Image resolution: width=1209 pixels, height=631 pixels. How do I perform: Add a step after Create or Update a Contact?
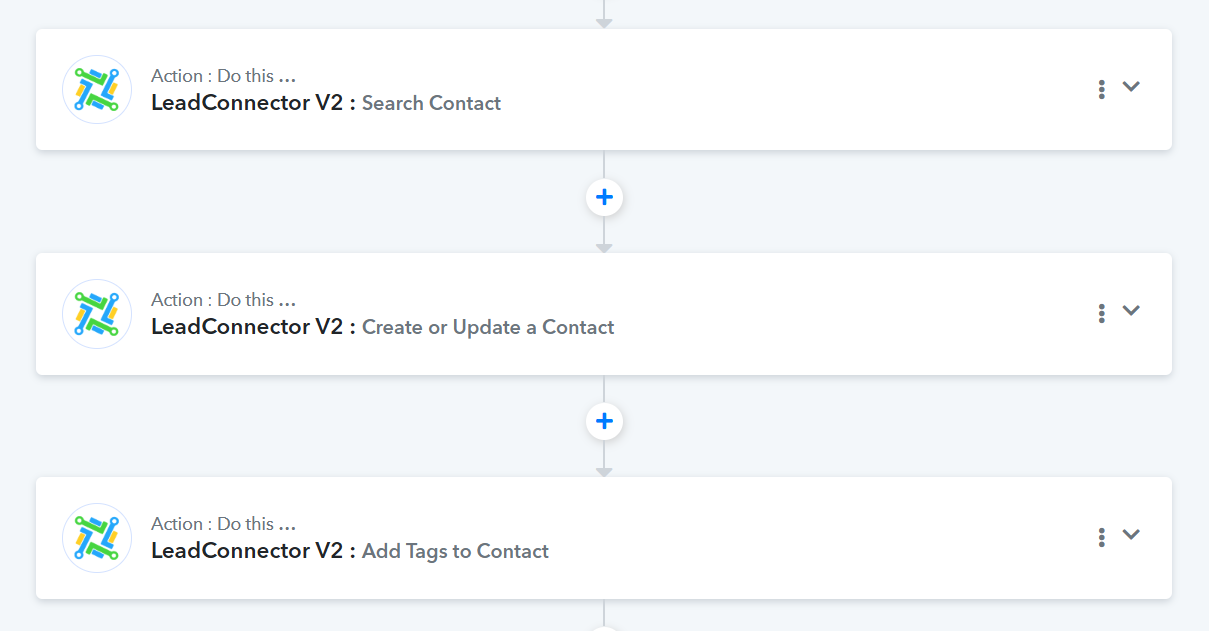(604, 422)
